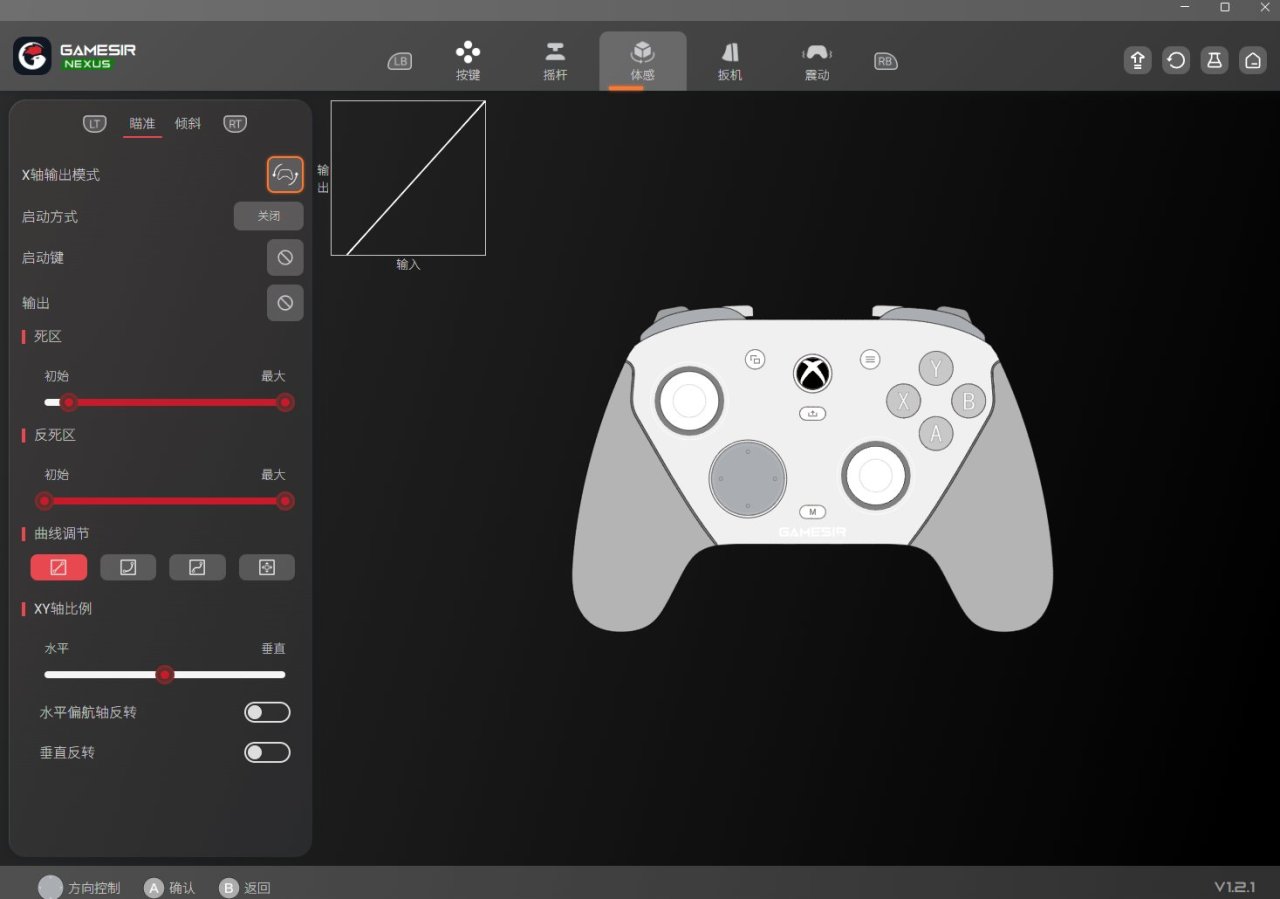Select the S-curve third preset icon
This screenshot has height=899, width=1280.
197,567
